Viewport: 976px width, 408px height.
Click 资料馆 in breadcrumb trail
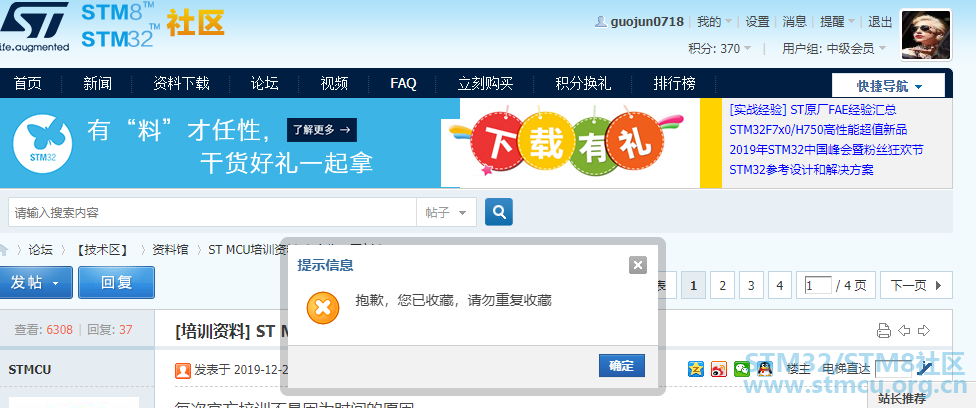click(171, 250)
